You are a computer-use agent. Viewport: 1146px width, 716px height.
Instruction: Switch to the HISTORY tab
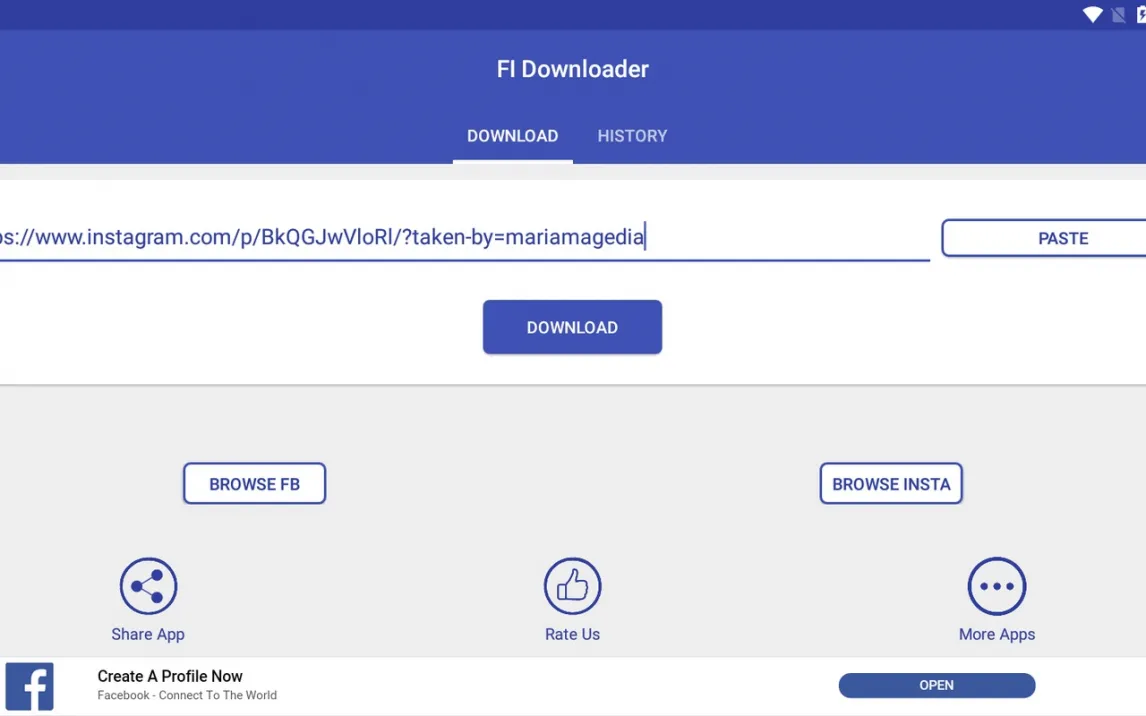632,136
